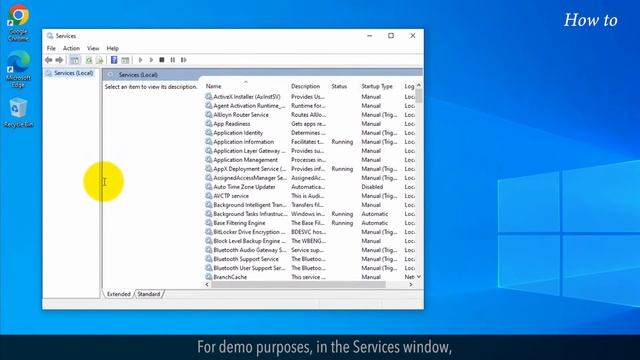Click the Refresh toolbar icon
This screenshot has height=360, width=640.
(89, 60)
